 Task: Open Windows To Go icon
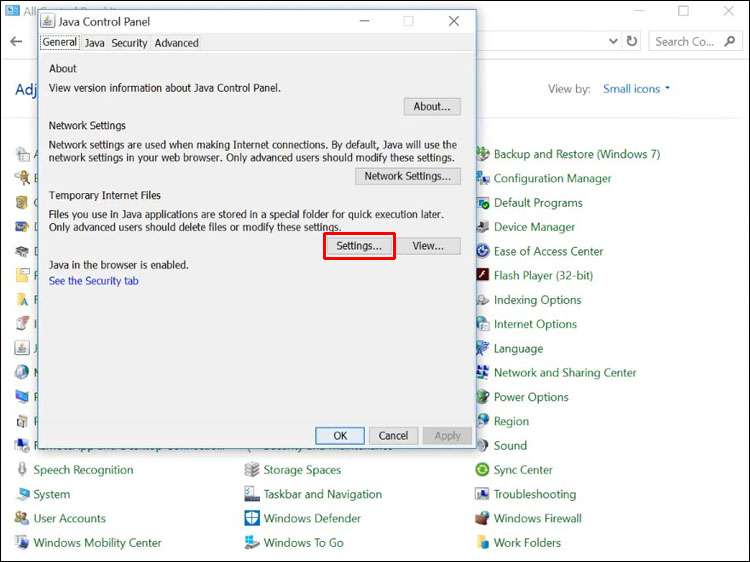(252, 542)
